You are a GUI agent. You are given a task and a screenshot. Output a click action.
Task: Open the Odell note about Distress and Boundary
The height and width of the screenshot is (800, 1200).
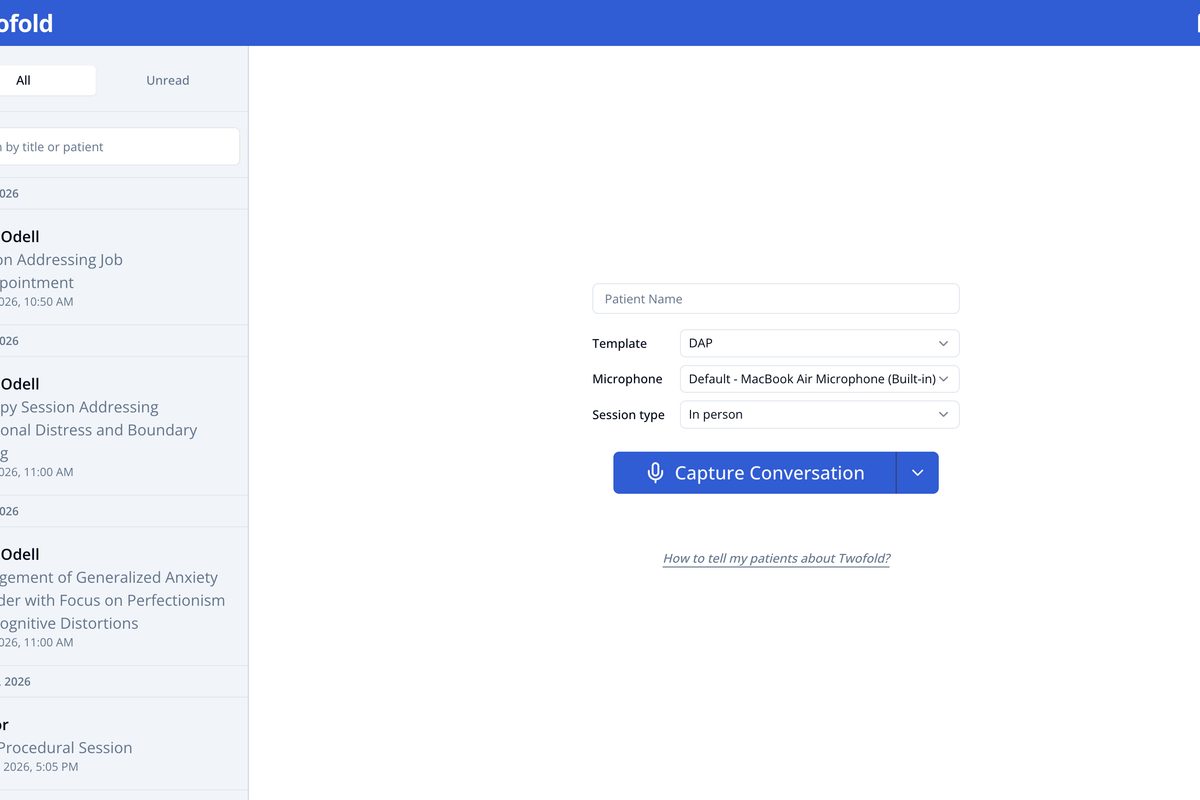(x=124, y=426)
